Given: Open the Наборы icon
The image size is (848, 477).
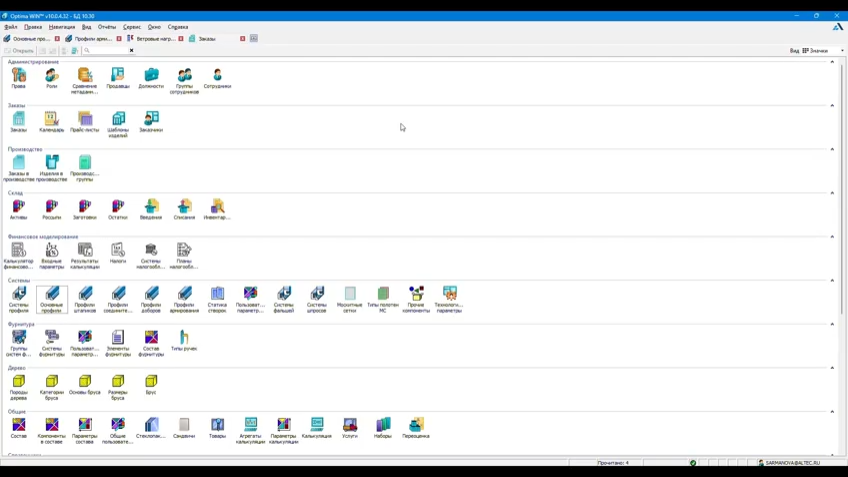Looking at the screenshot, I should pos(383,428).
